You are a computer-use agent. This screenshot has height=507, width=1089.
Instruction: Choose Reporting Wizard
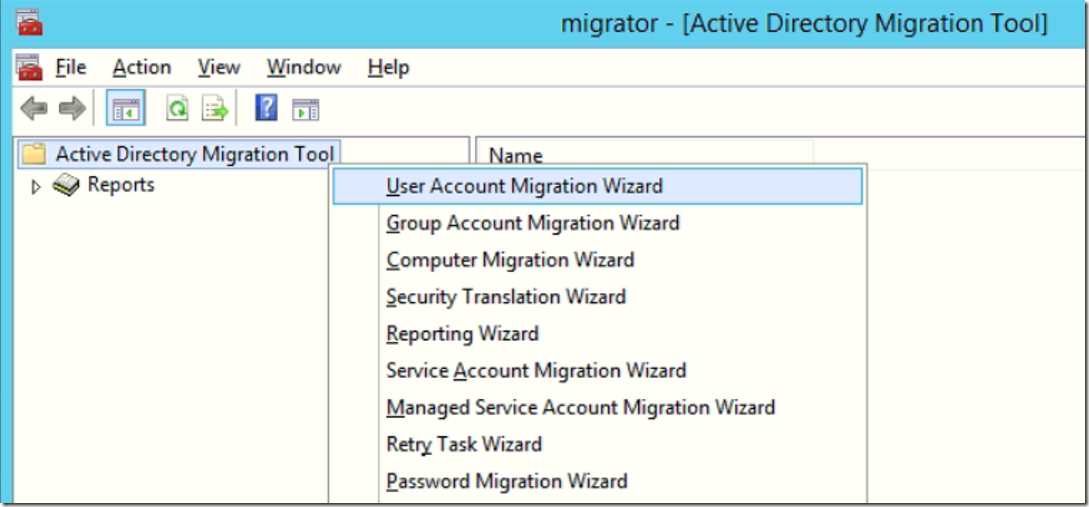pyautogui.click(x=597, y=333)
